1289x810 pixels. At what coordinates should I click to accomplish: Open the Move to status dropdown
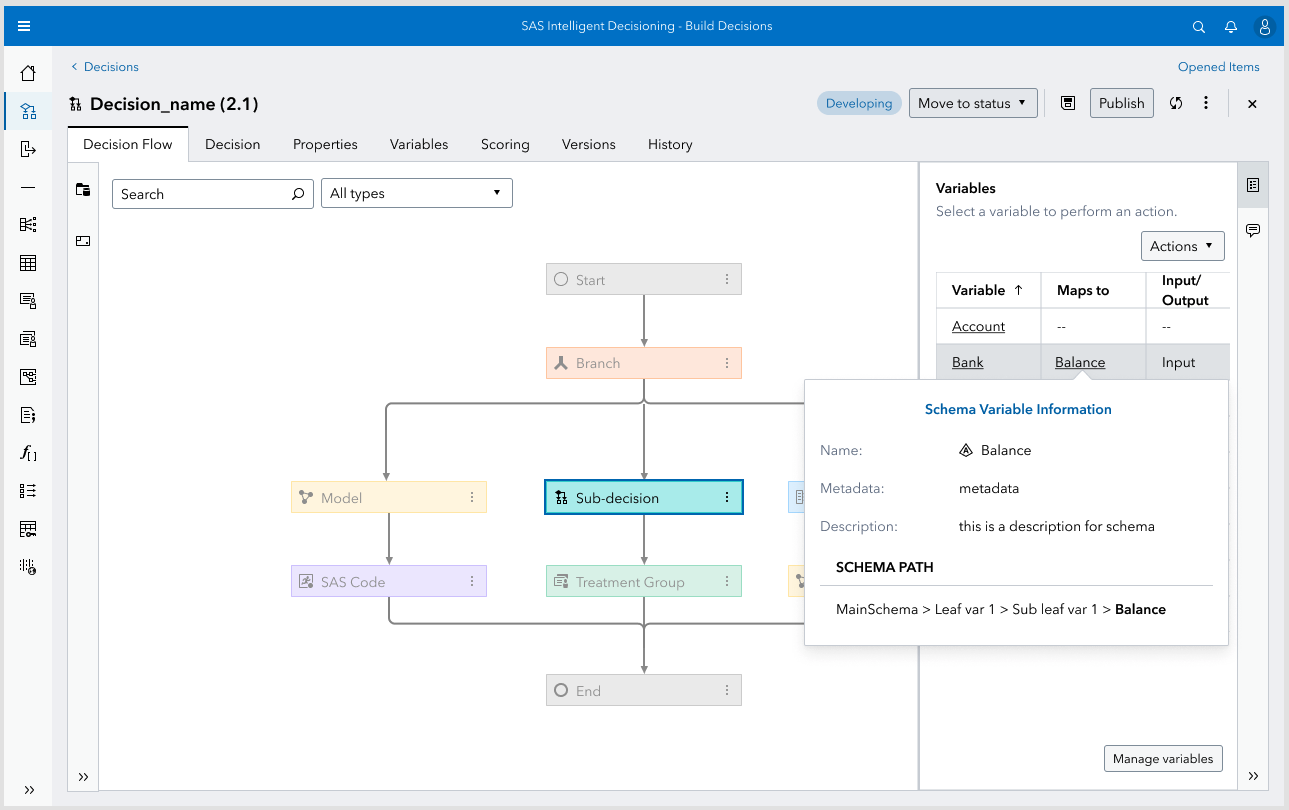(x=972, y=103)
